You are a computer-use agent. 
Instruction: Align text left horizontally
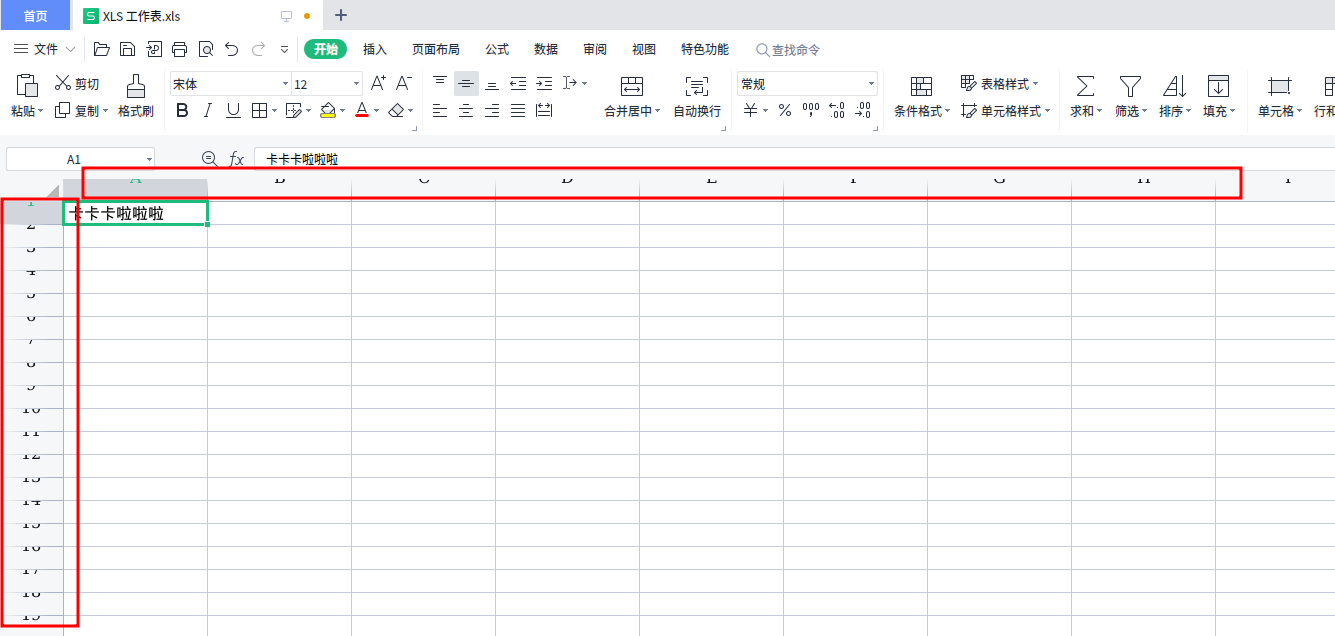tap(440, 111)
